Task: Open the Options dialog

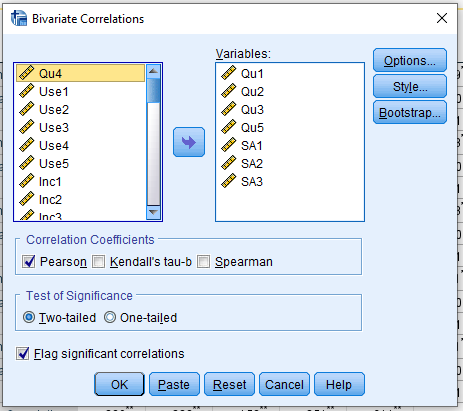Action: click(x=410, y=60)
